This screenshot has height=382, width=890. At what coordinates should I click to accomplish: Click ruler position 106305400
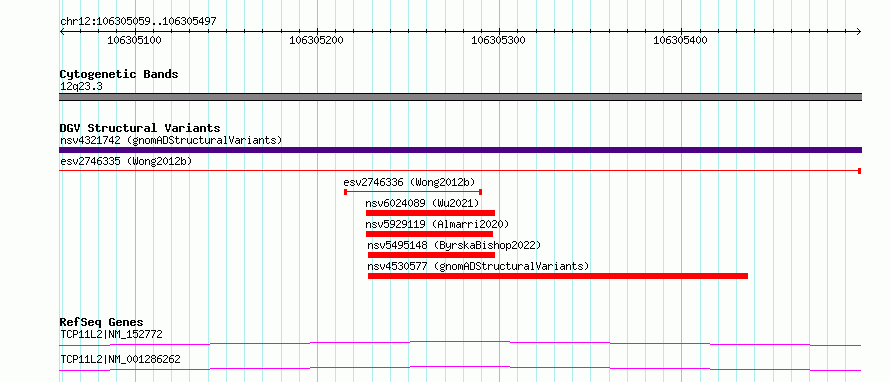(x=681, y=40)
